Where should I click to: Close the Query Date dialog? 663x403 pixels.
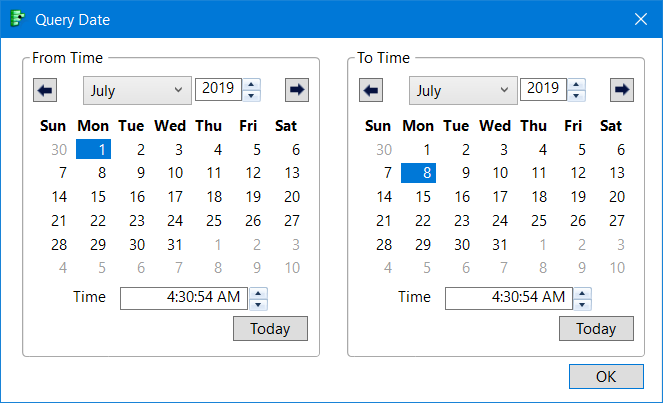point(641,19)
